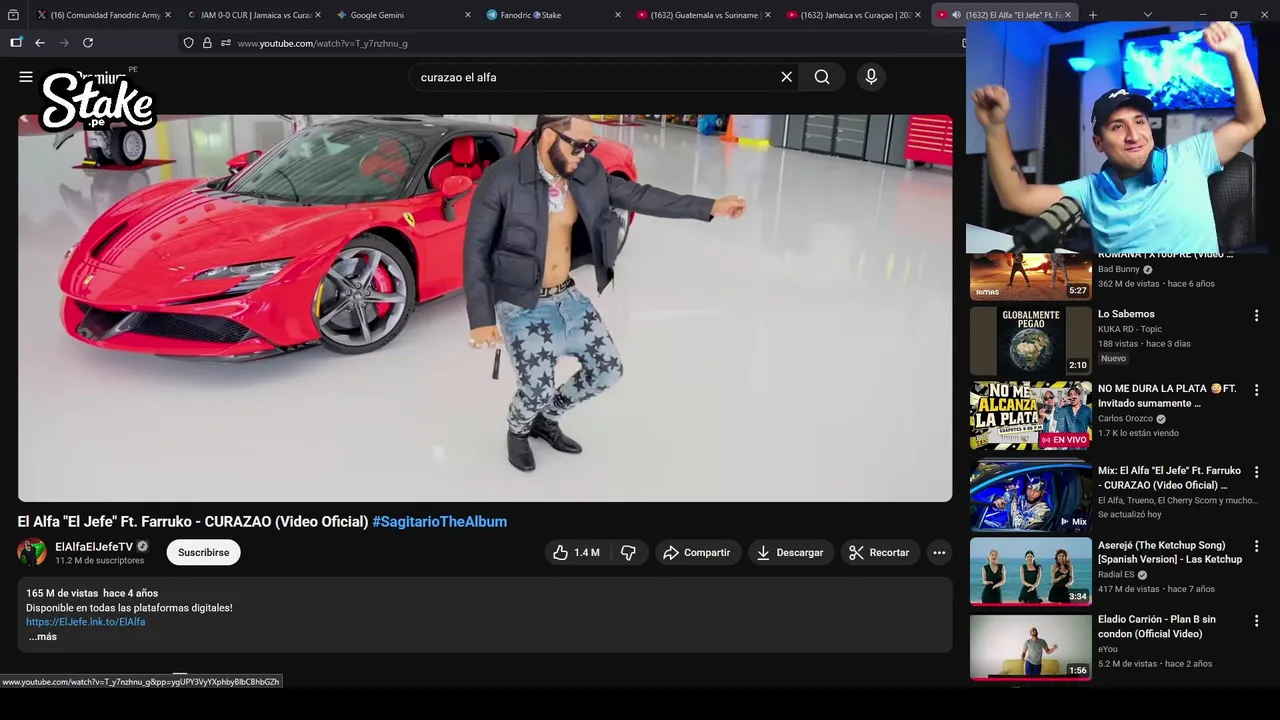This screenshot has height=720, width=1280.
Task: Click the Stake.pe logo overlay
Action: (x=97, y=103)
